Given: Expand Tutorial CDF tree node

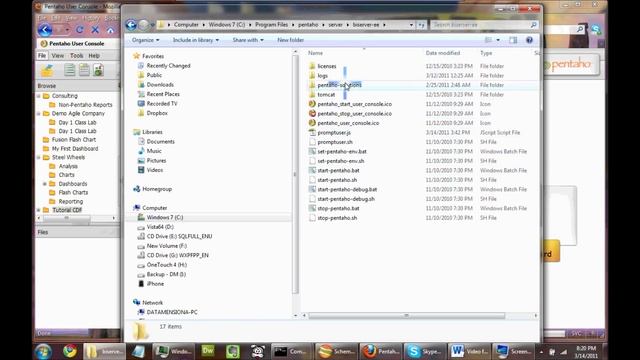Looking at the screenshot, I should tap(39, 210).
